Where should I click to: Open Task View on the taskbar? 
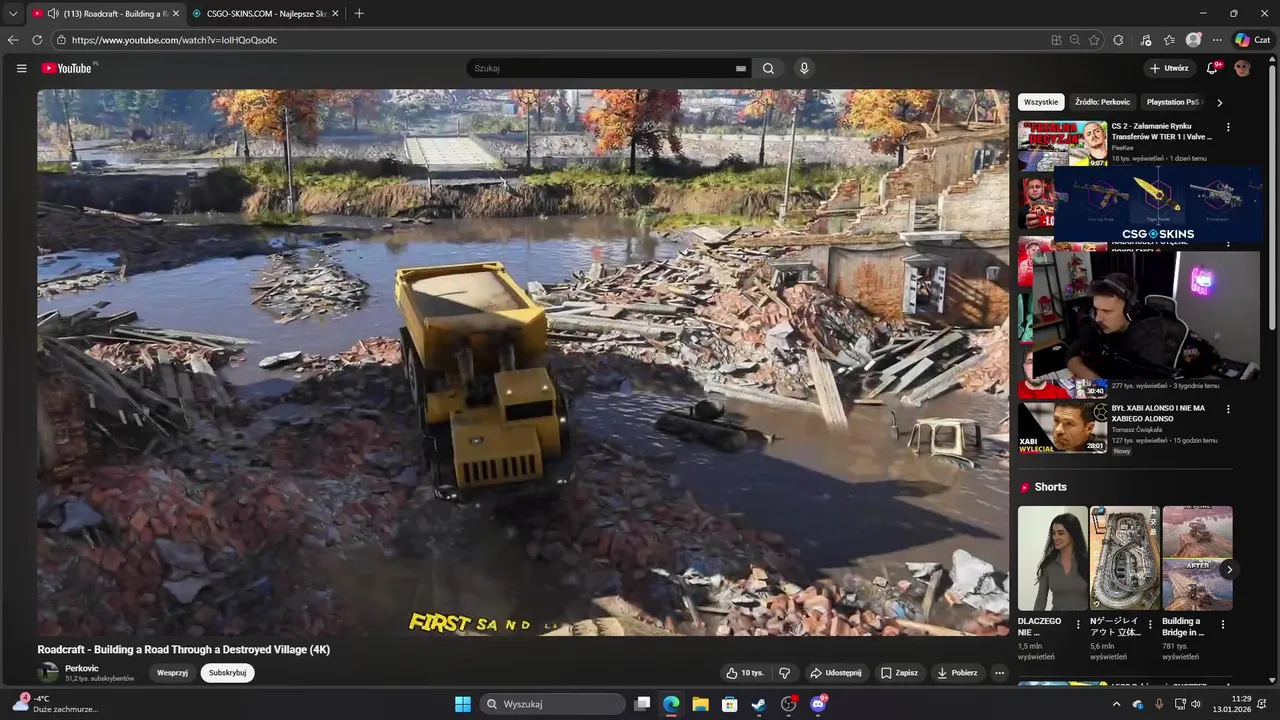(x=643, y=704)
